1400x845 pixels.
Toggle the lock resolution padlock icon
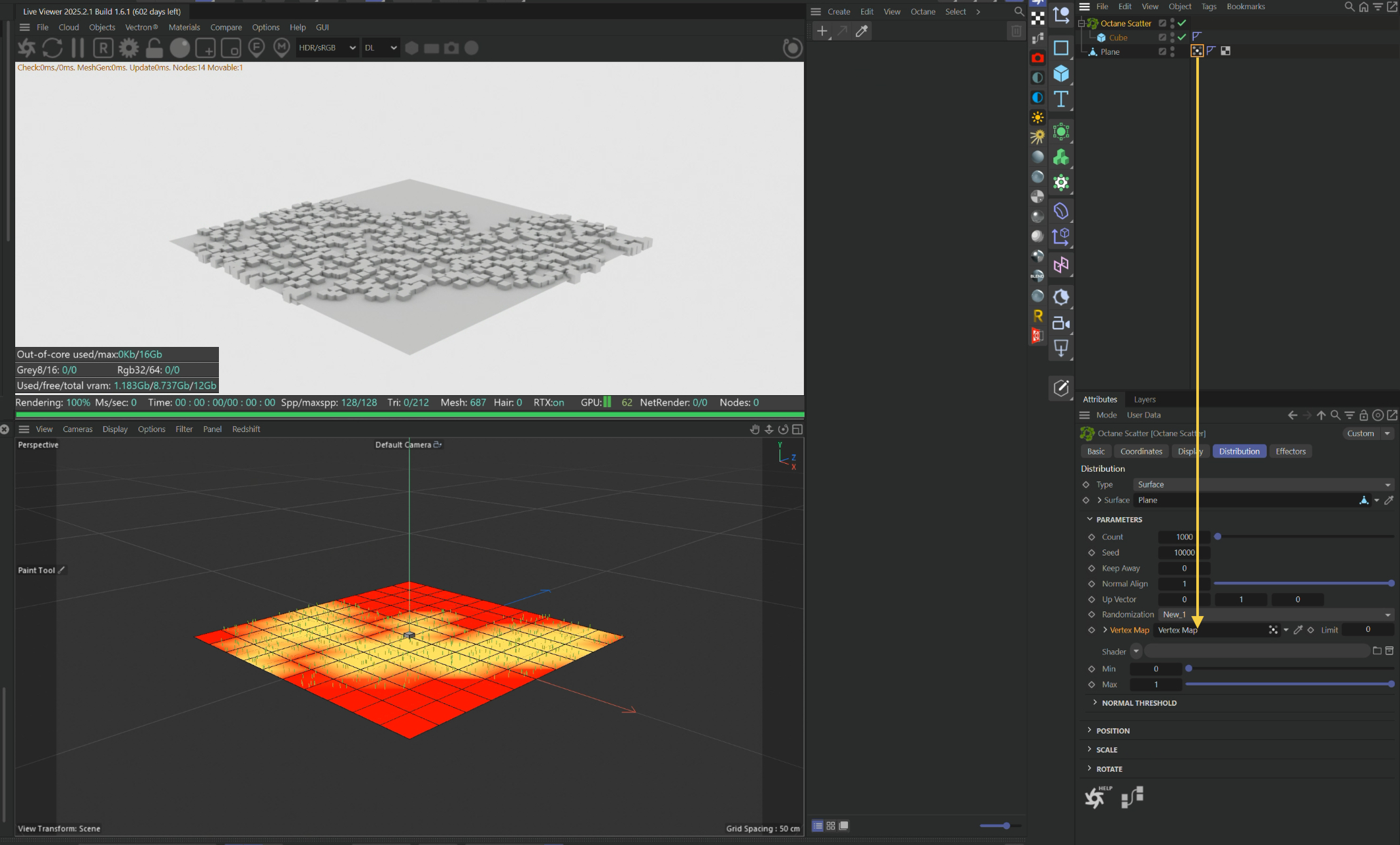tap(154, 48)
